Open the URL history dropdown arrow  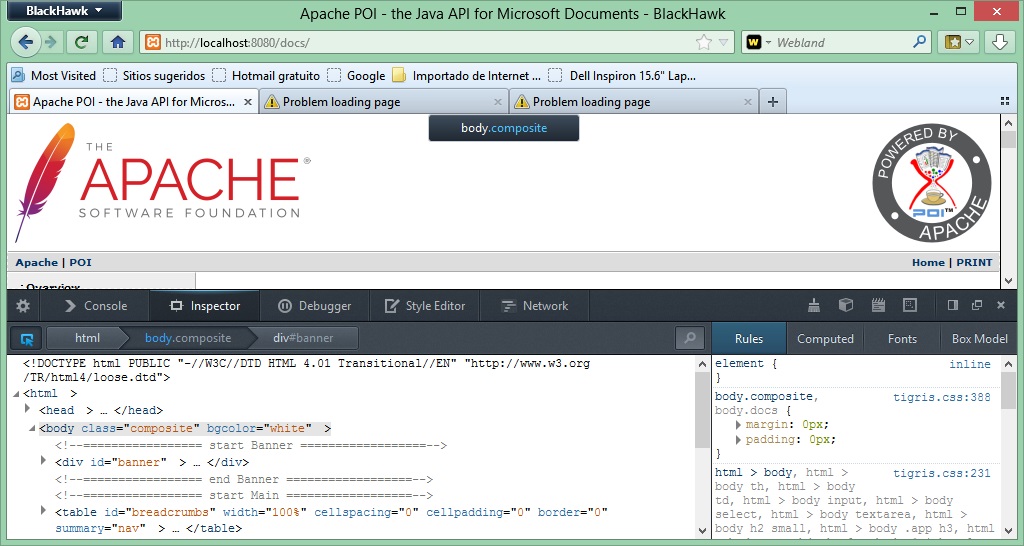coord(724,42)
